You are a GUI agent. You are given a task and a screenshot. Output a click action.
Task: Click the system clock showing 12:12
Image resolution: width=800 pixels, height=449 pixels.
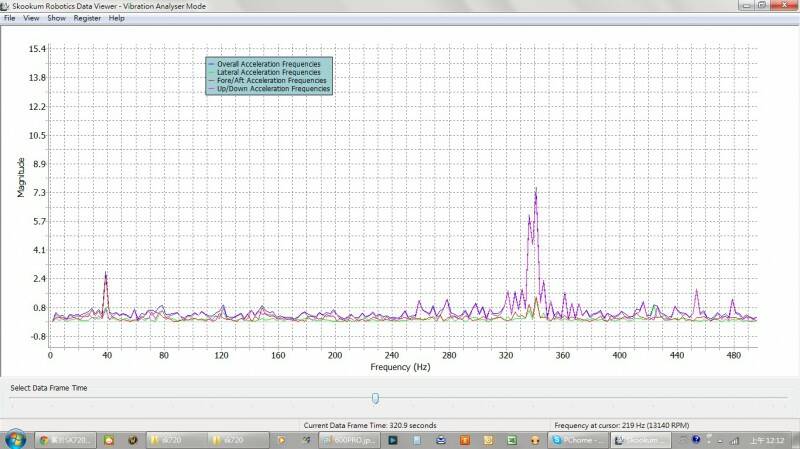[x=767, y=440]
